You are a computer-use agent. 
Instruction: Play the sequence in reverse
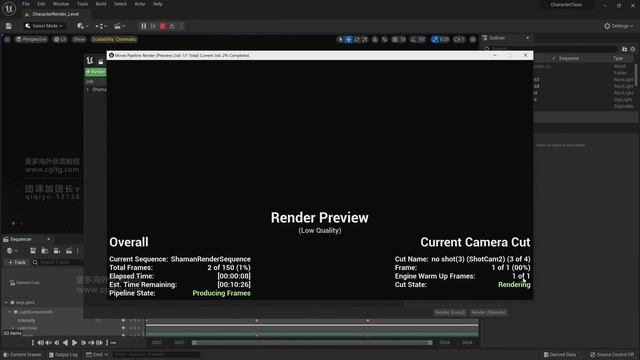pyautogui.click(x=65, y=343)
